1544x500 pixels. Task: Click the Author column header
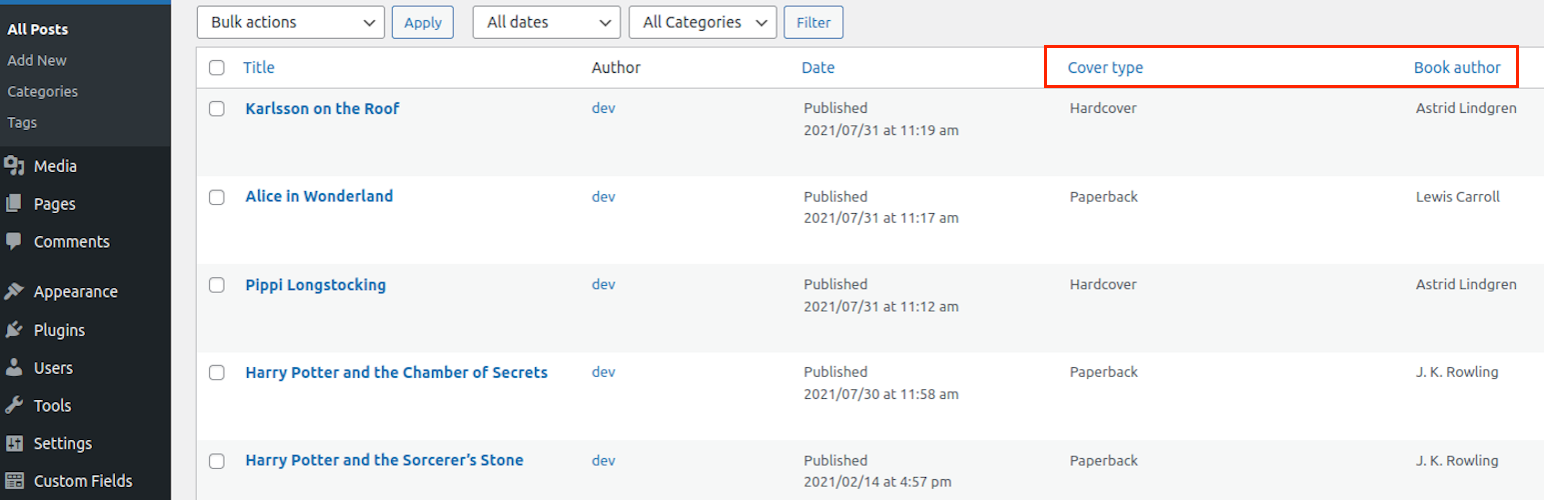(x=616, y=68)
